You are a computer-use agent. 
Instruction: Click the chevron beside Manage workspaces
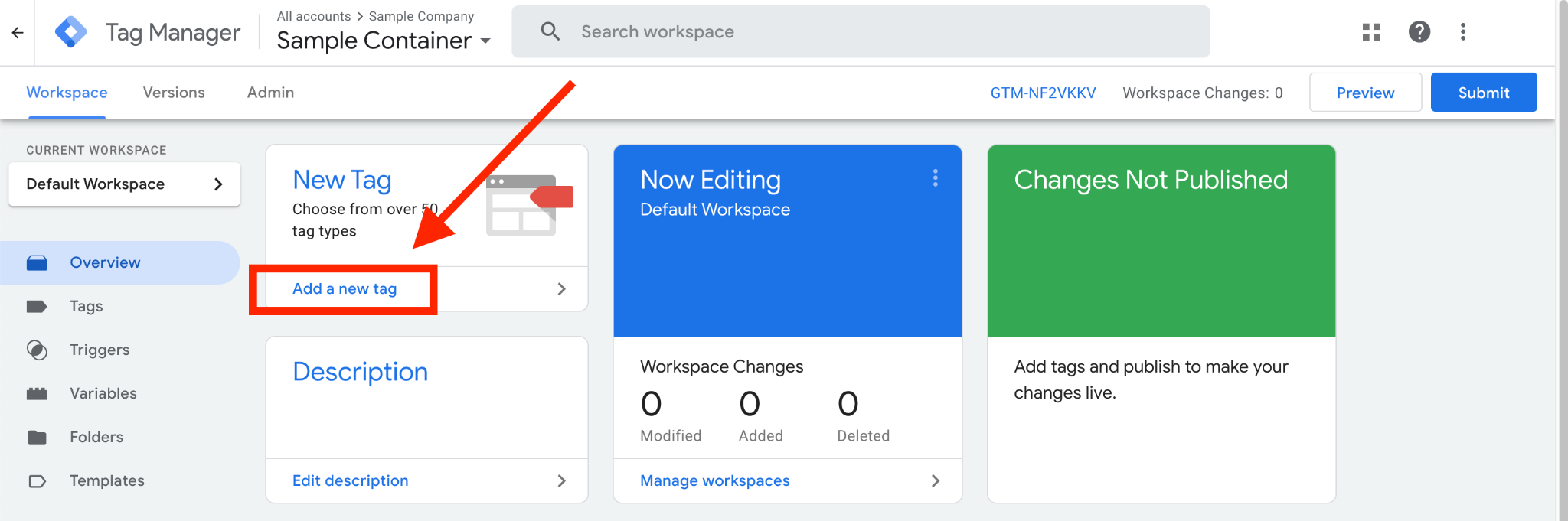point(935,481)
